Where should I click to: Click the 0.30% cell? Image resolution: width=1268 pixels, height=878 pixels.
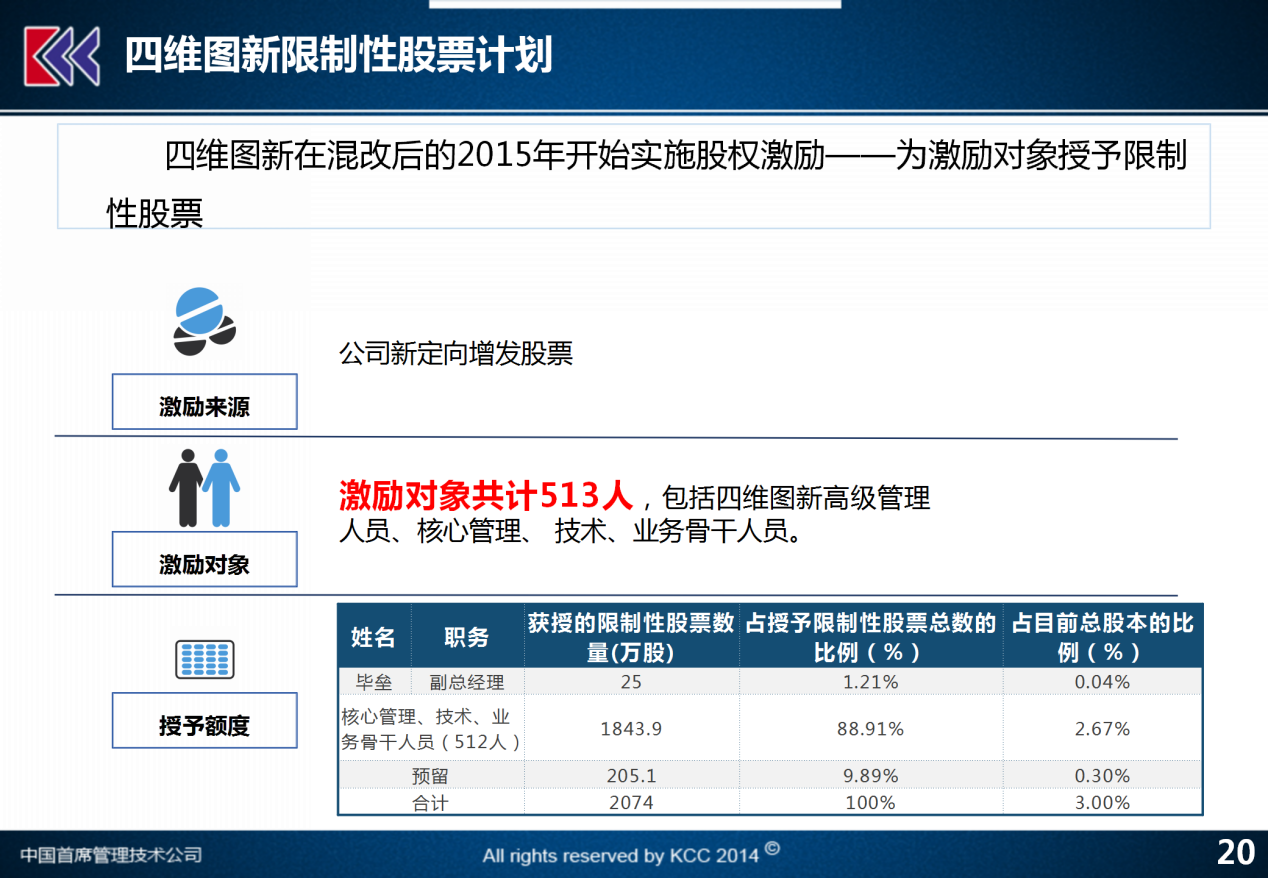1102,776
